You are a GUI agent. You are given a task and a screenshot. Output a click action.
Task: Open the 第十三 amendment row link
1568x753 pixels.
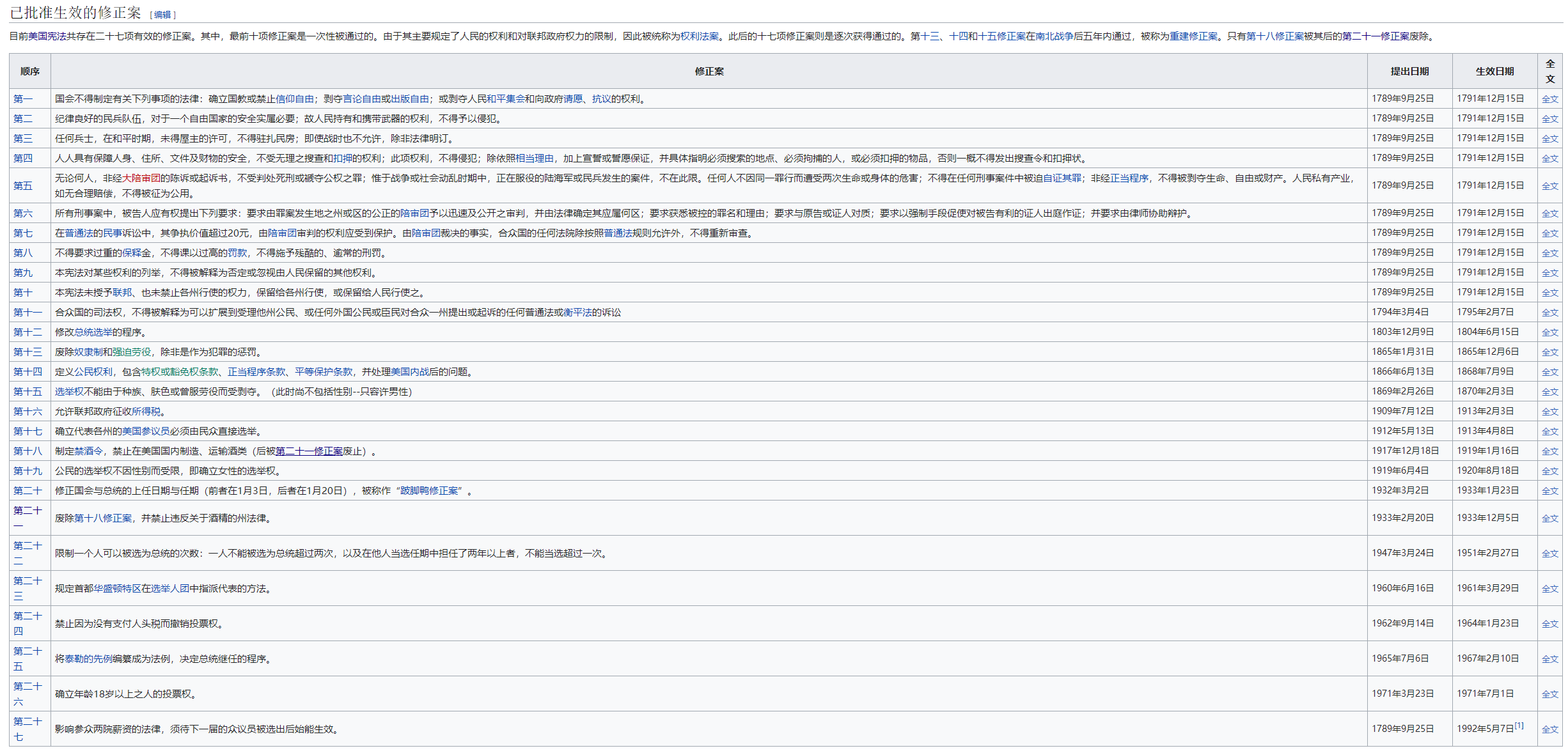coord(27,352)
